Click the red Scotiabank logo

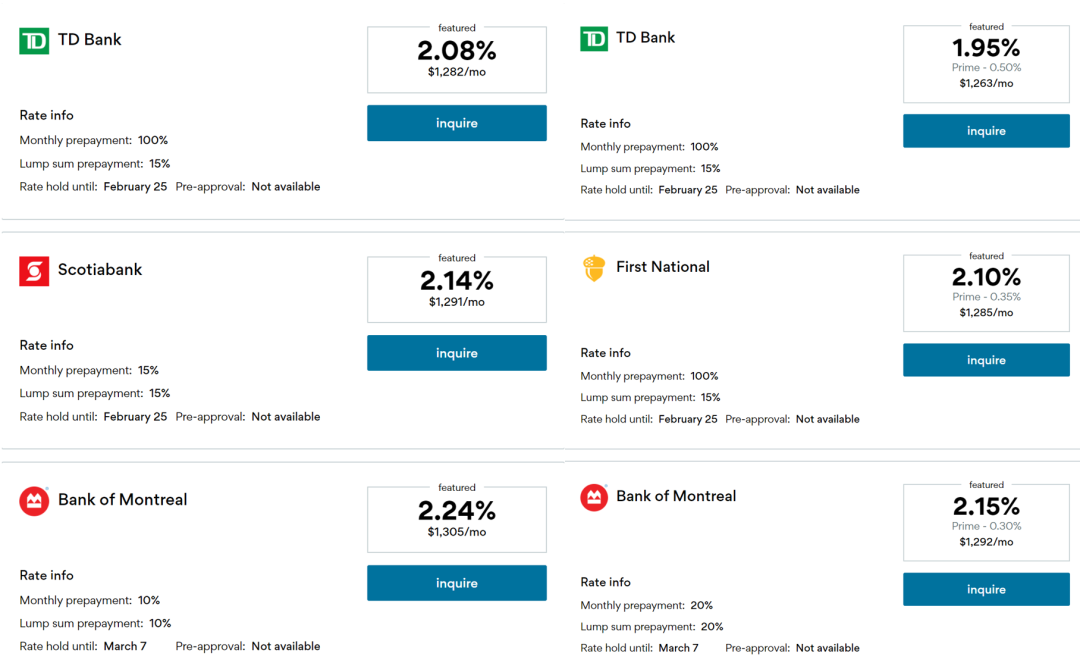34,271
